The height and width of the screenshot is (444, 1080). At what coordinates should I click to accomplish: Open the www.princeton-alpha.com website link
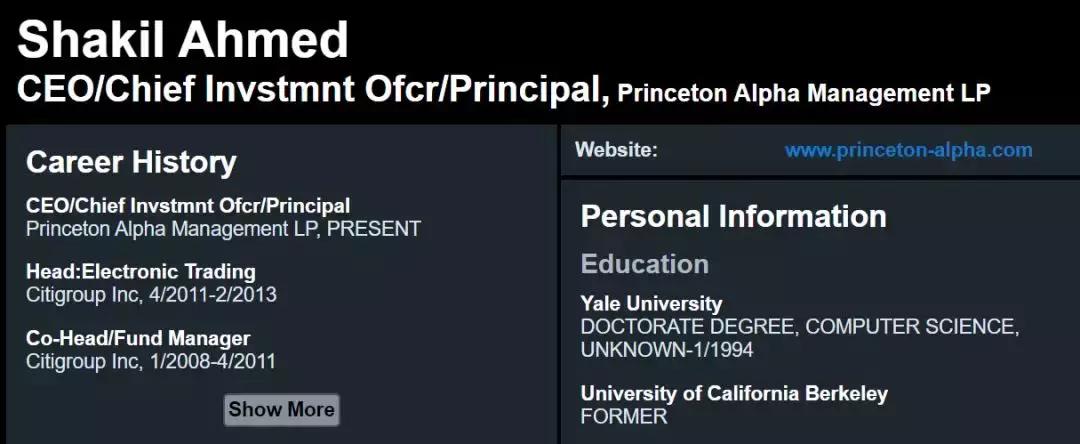(x=908, y=150)
